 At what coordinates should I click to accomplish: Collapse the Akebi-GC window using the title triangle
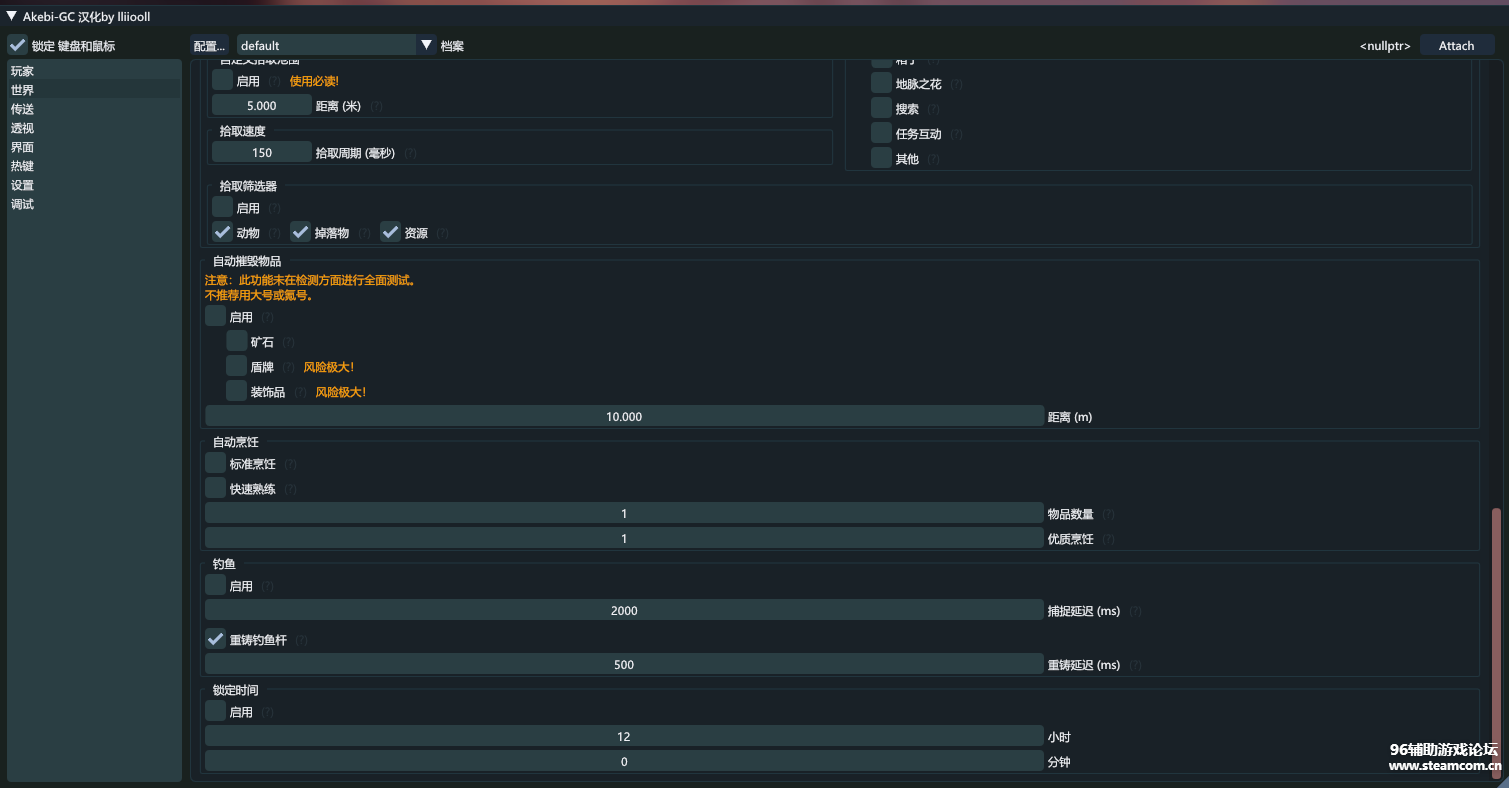[x=12, y=16]
